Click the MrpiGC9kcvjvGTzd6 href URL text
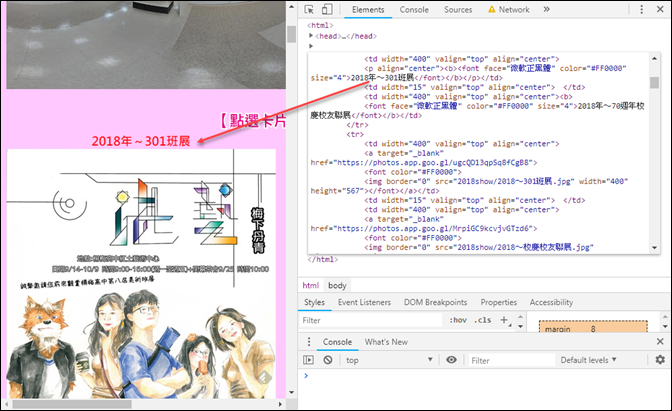This screenshot has width=672, height=411. tap(434, 228)
